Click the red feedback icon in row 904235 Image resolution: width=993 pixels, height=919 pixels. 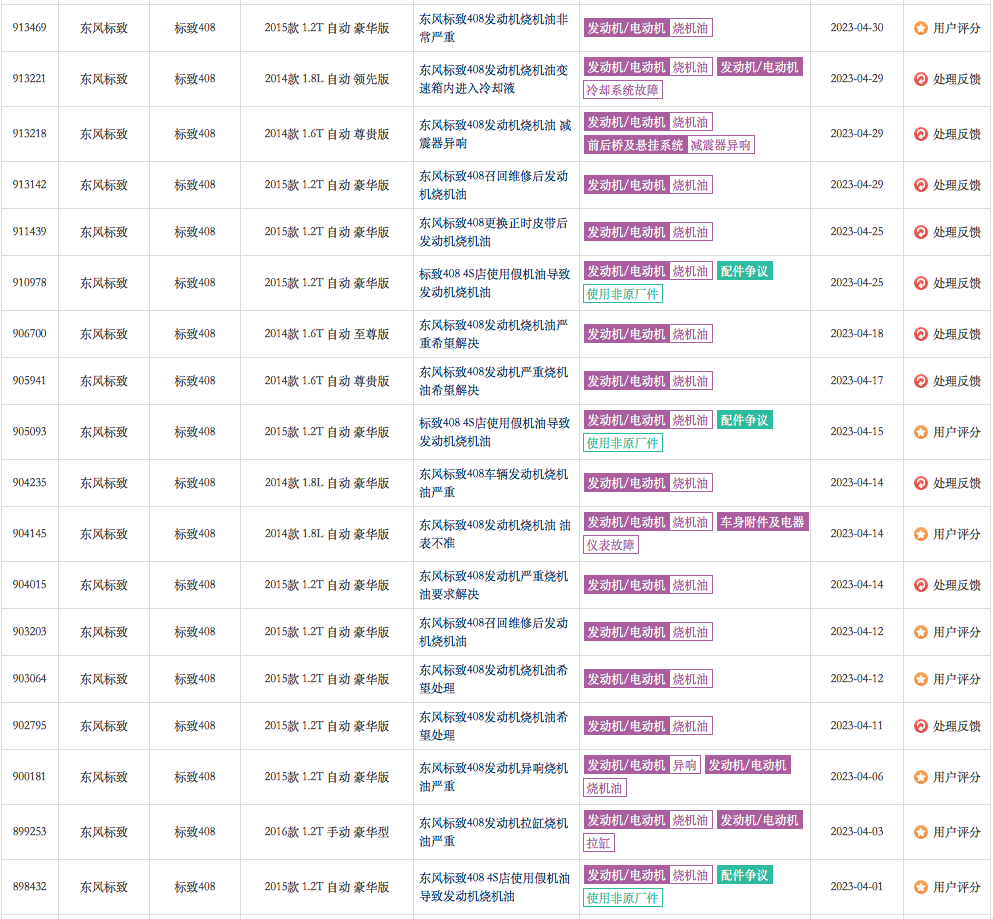click(x=921, y=483)
